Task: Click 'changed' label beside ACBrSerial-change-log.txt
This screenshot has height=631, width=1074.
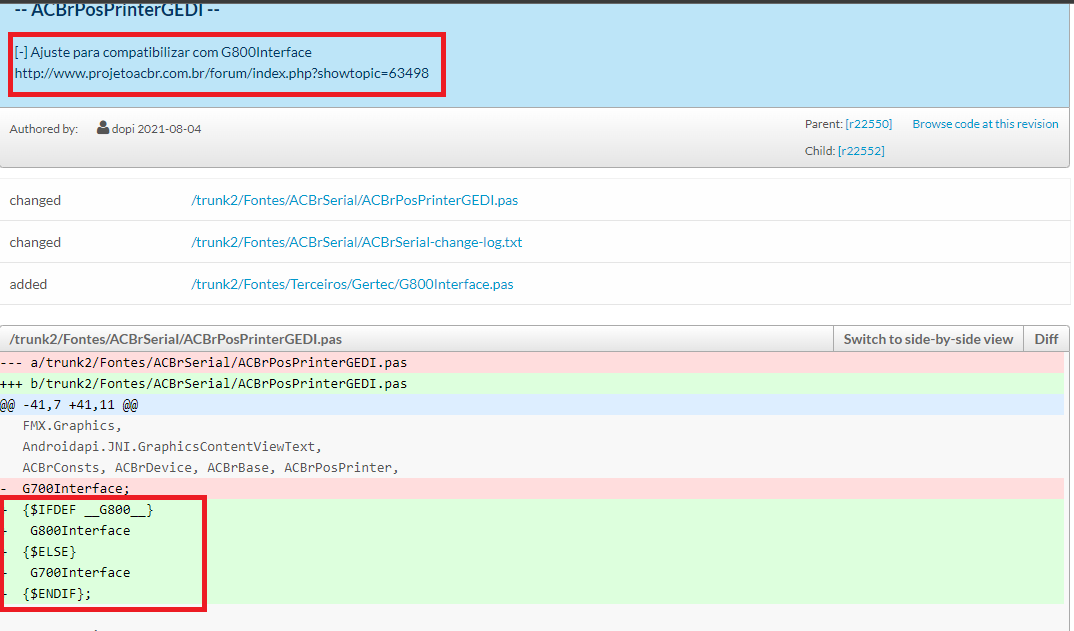Action: click(x=35, y=242)
